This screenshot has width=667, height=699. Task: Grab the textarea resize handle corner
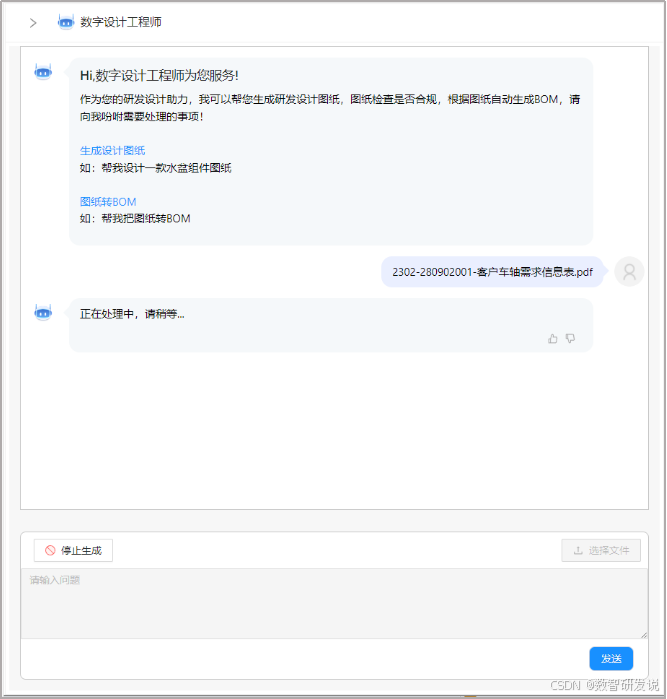644,635
